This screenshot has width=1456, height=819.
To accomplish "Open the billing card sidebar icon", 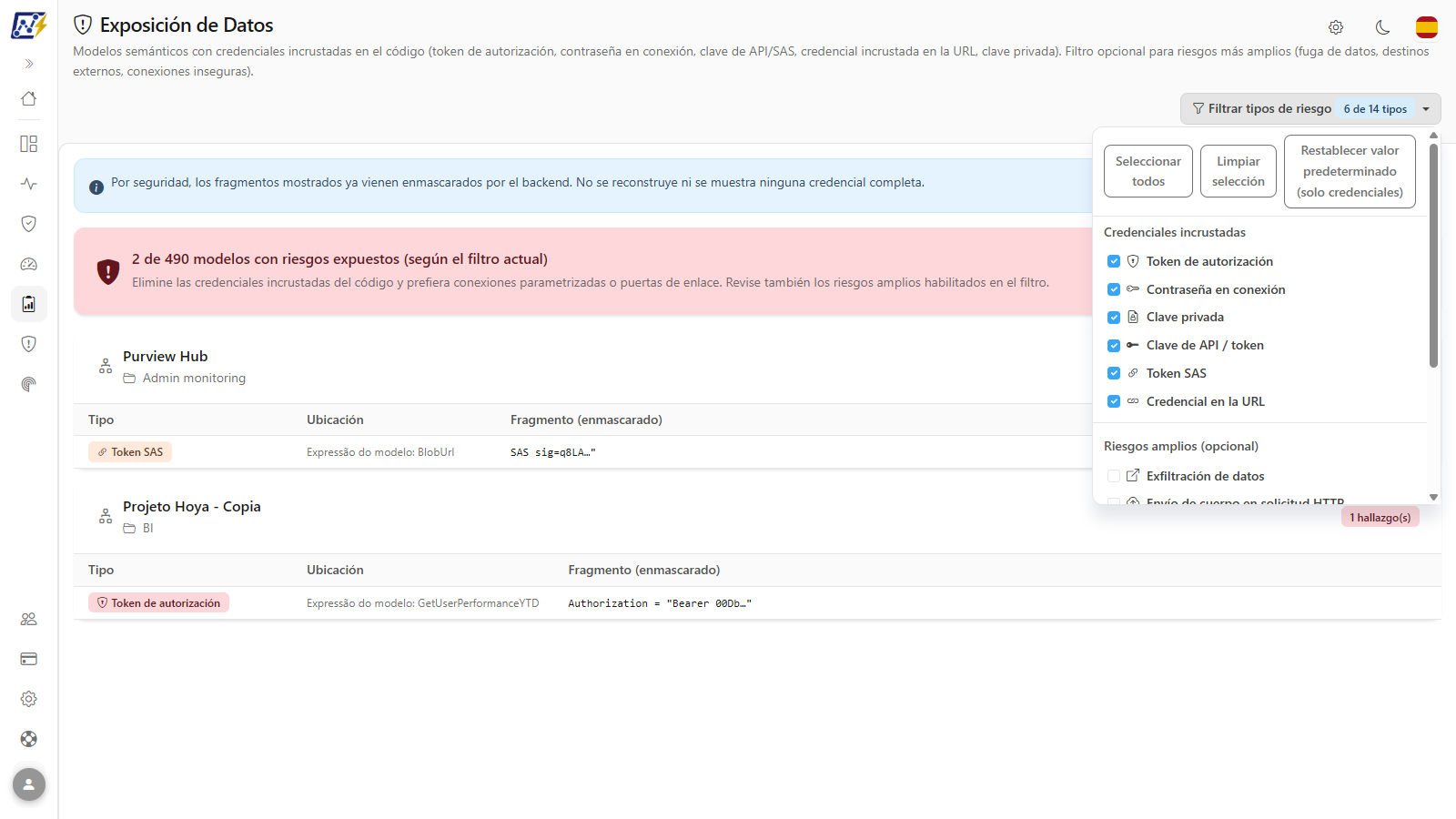I will 29,659.
